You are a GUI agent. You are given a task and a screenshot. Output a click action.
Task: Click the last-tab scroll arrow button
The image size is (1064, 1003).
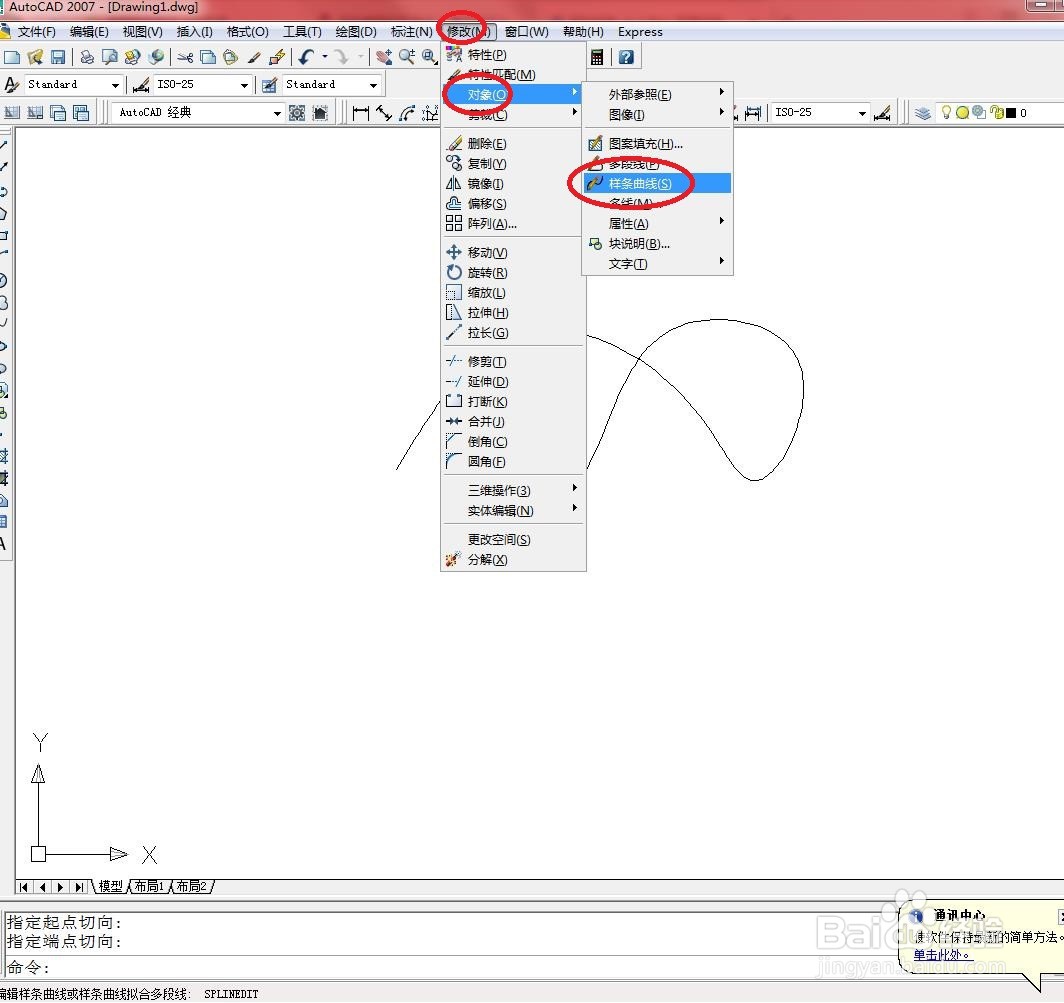[x=79, y=887]
